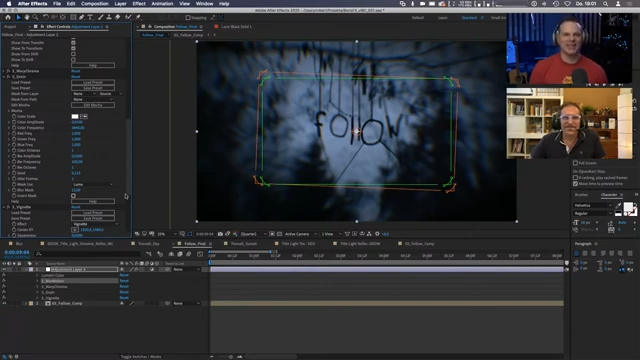The height and width of the screenshot is (360, 640).
Task: Toggle Move time to preview time checkbox
Action: click(x=575, y=184)
